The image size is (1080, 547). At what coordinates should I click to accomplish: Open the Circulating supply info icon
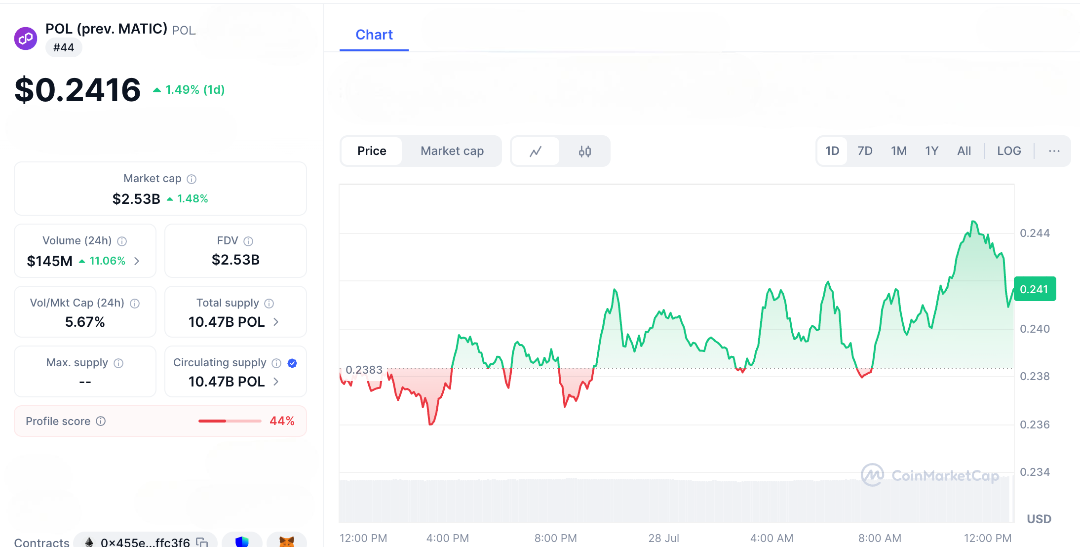276,363
